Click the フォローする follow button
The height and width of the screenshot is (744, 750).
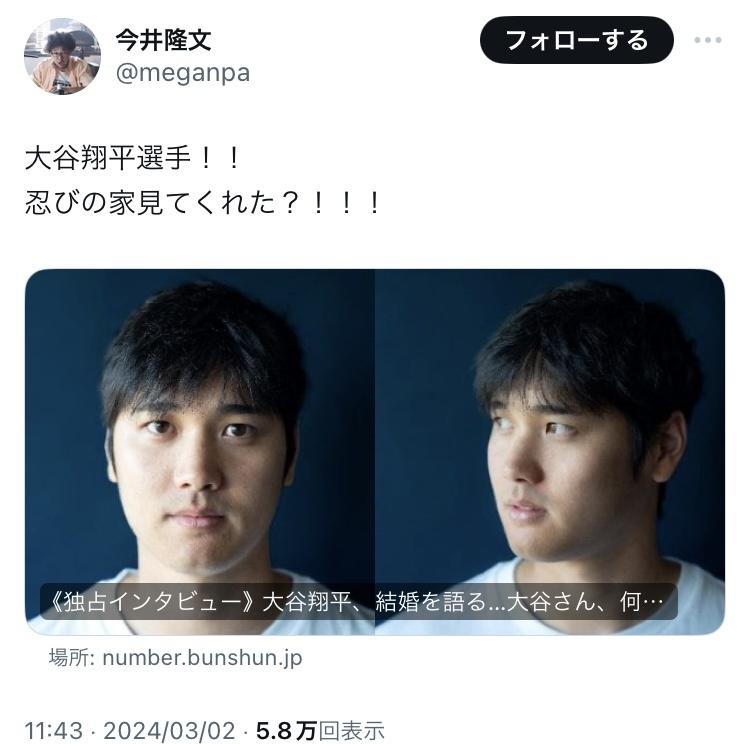pos(577,40)
